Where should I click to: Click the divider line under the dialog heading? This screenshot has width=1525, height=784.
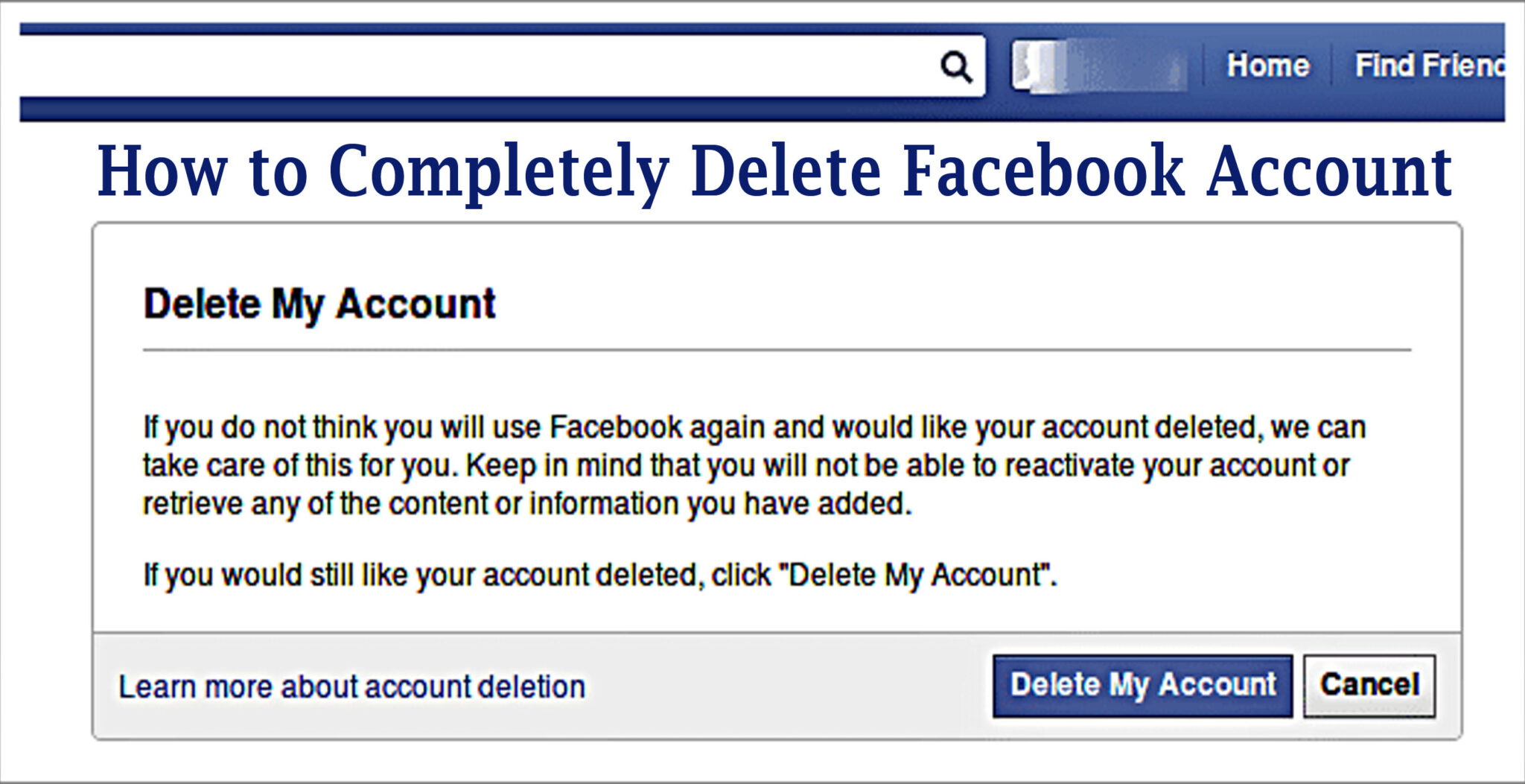tap(776, 349)
